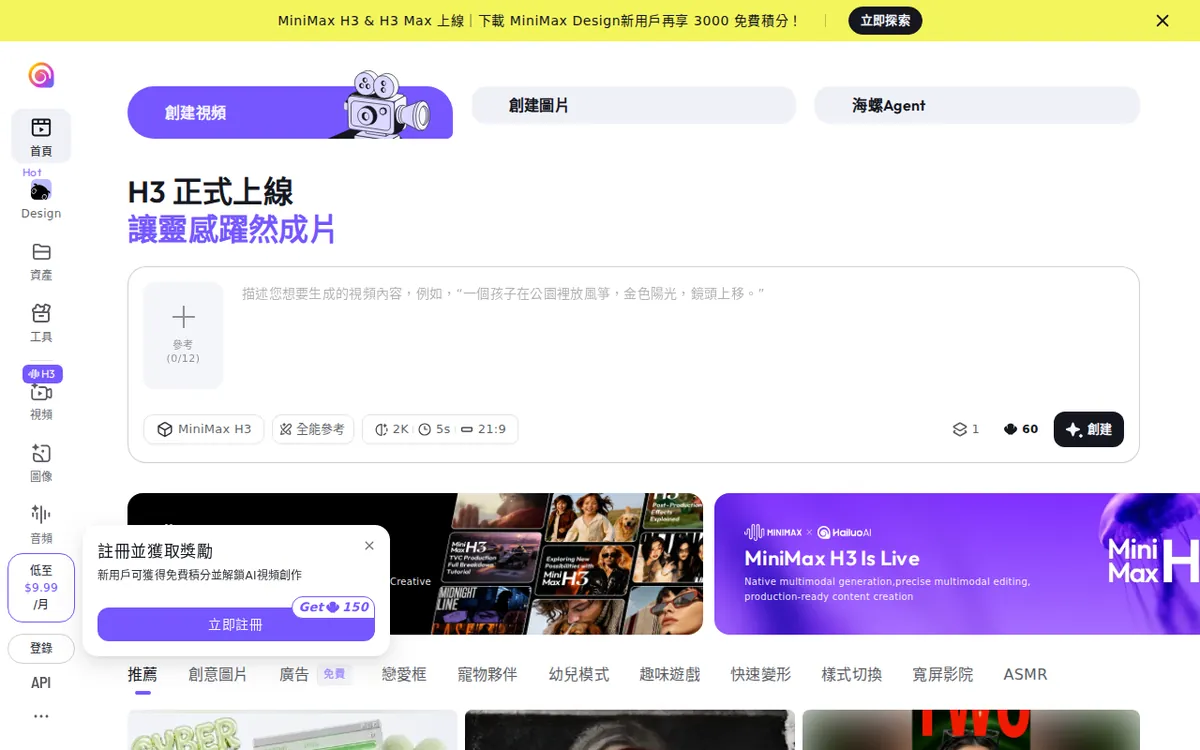Open the 2K 5s 21:9 settings selector

pyautogui.click(x=440, y=429)
